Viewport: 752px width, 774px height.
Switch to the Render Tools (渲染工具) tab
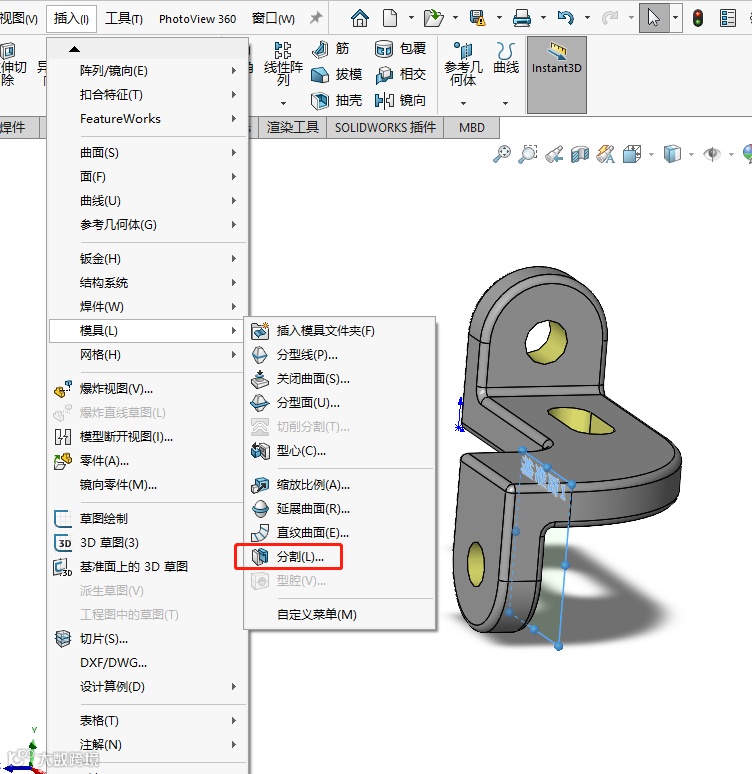tap(293, 127)
